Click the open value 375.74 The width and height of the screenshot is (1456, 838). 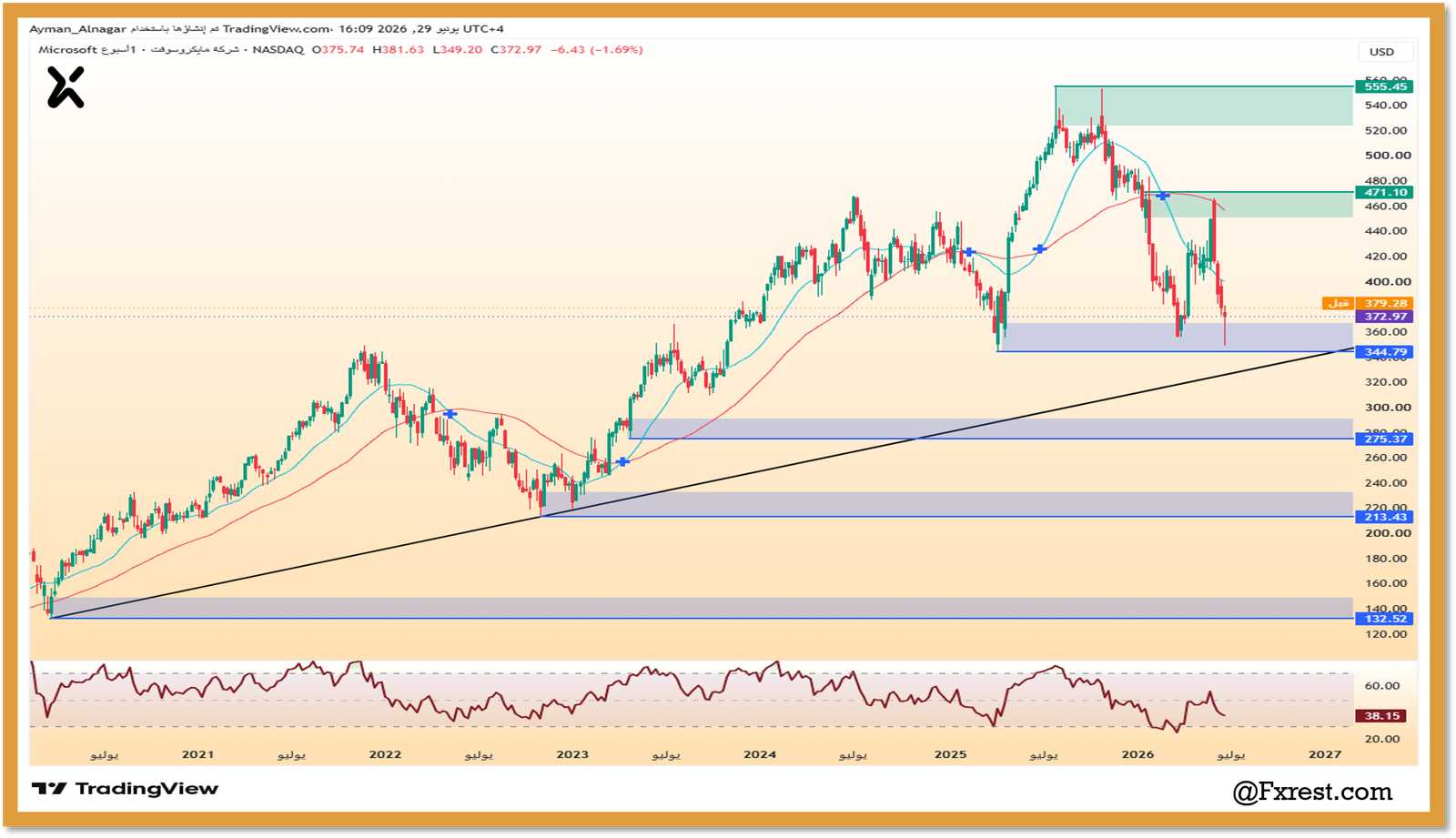coord(342,50)
